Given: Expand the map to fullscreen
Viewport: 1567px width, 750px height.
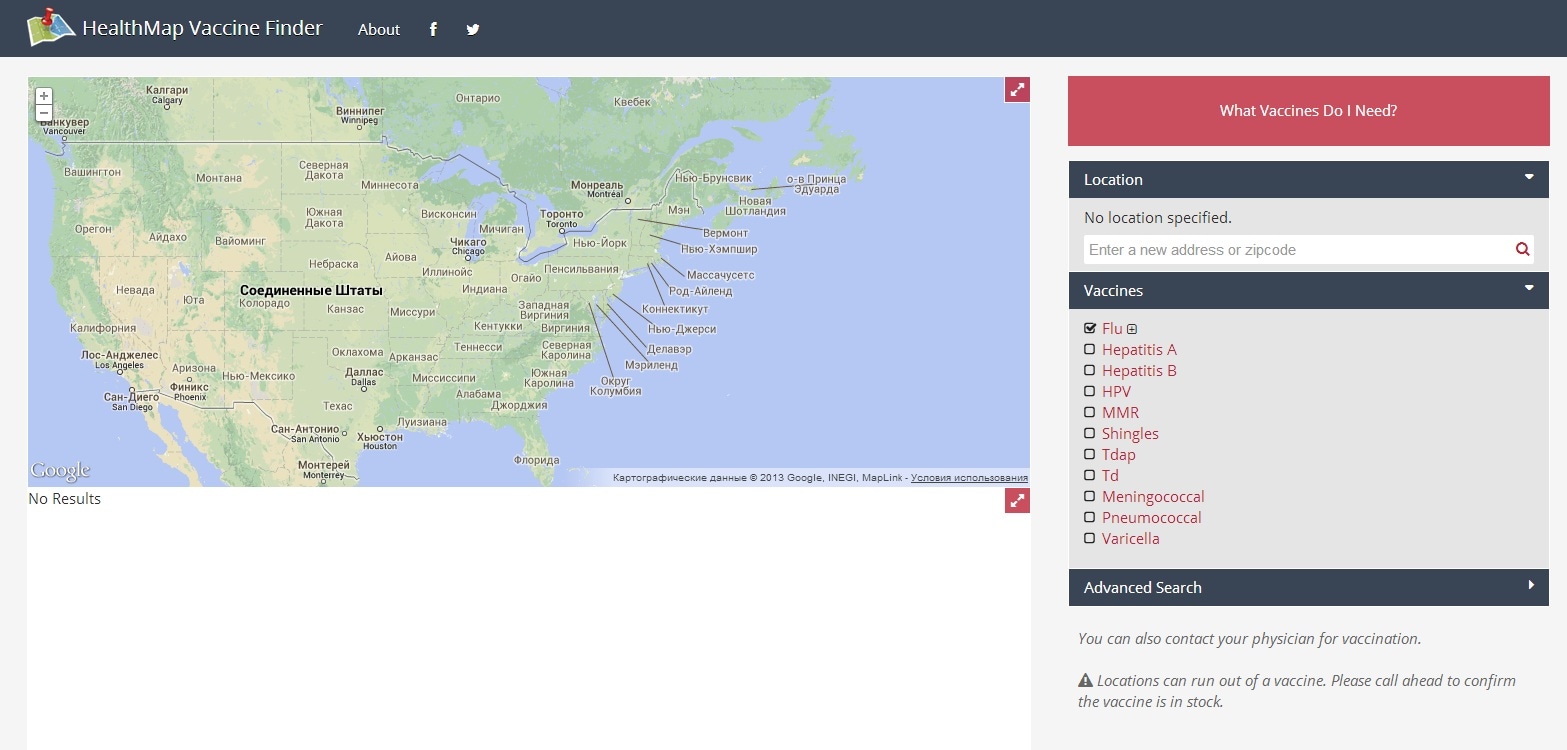Looking at the screenshot, I should point(1017,90).
